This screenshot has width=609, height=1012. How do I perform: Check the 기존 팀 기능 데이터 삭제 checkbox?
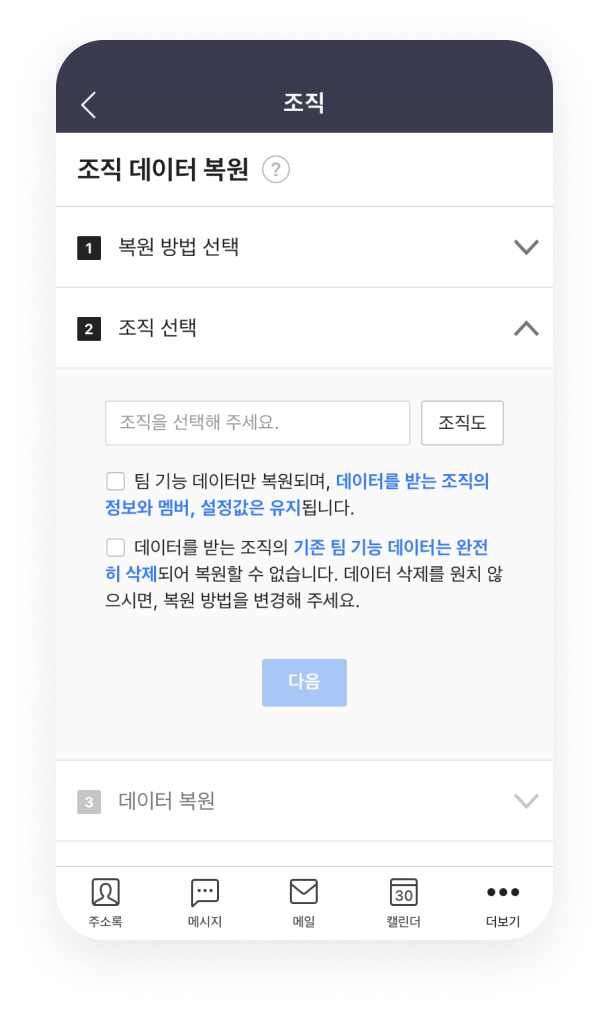[x=115, y=548]
